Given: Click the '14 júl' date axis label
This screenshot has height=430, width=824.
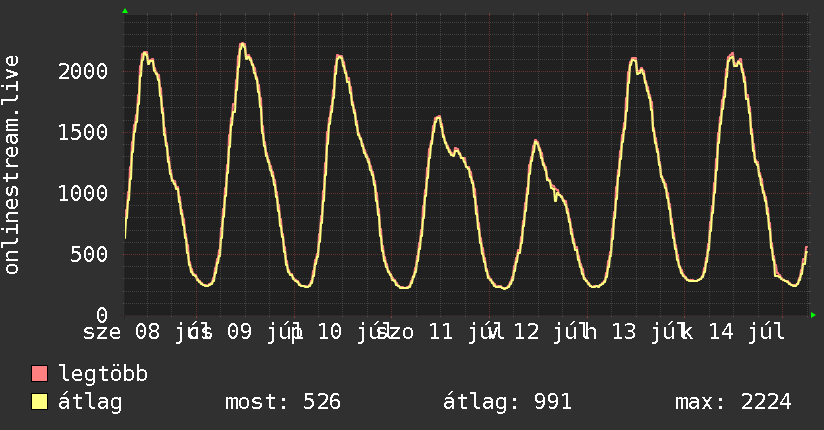Looking at the screenshot, I should pyautogui.click(x=747, y=332).
